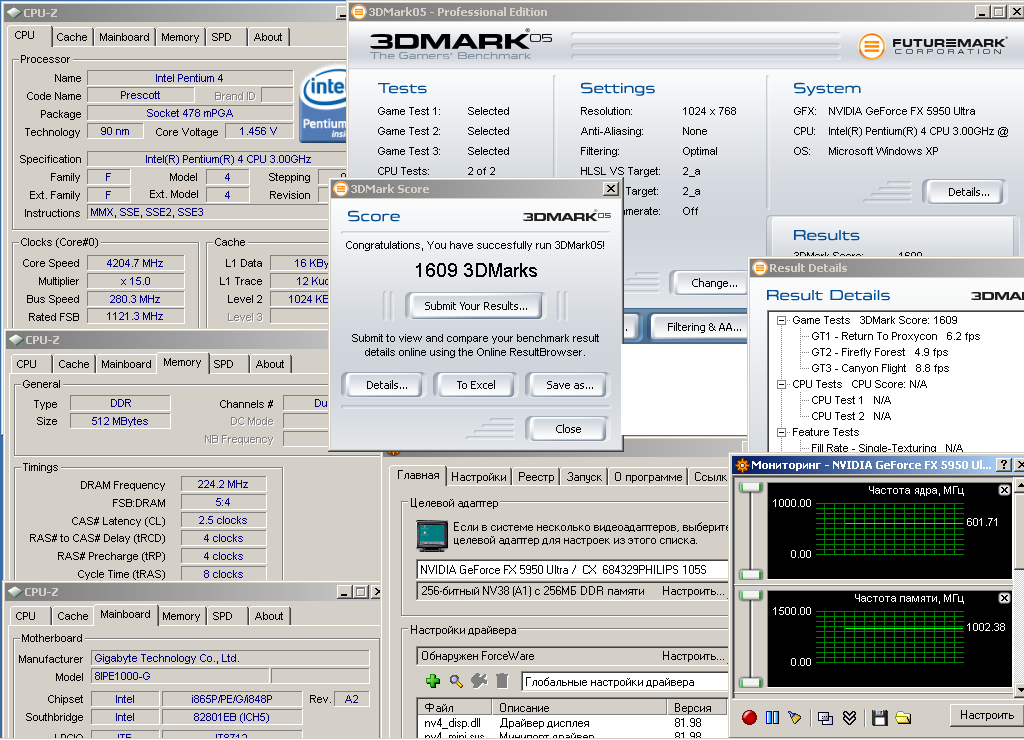
Task: Move lower slider handle of memory clock graph
Action: click(751, 683)
